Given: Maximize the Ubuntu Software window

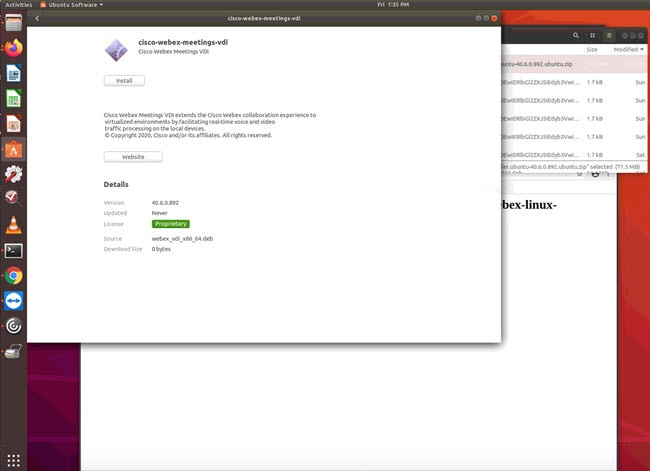Looking at the screenshot, I should (x=486, y=18).
